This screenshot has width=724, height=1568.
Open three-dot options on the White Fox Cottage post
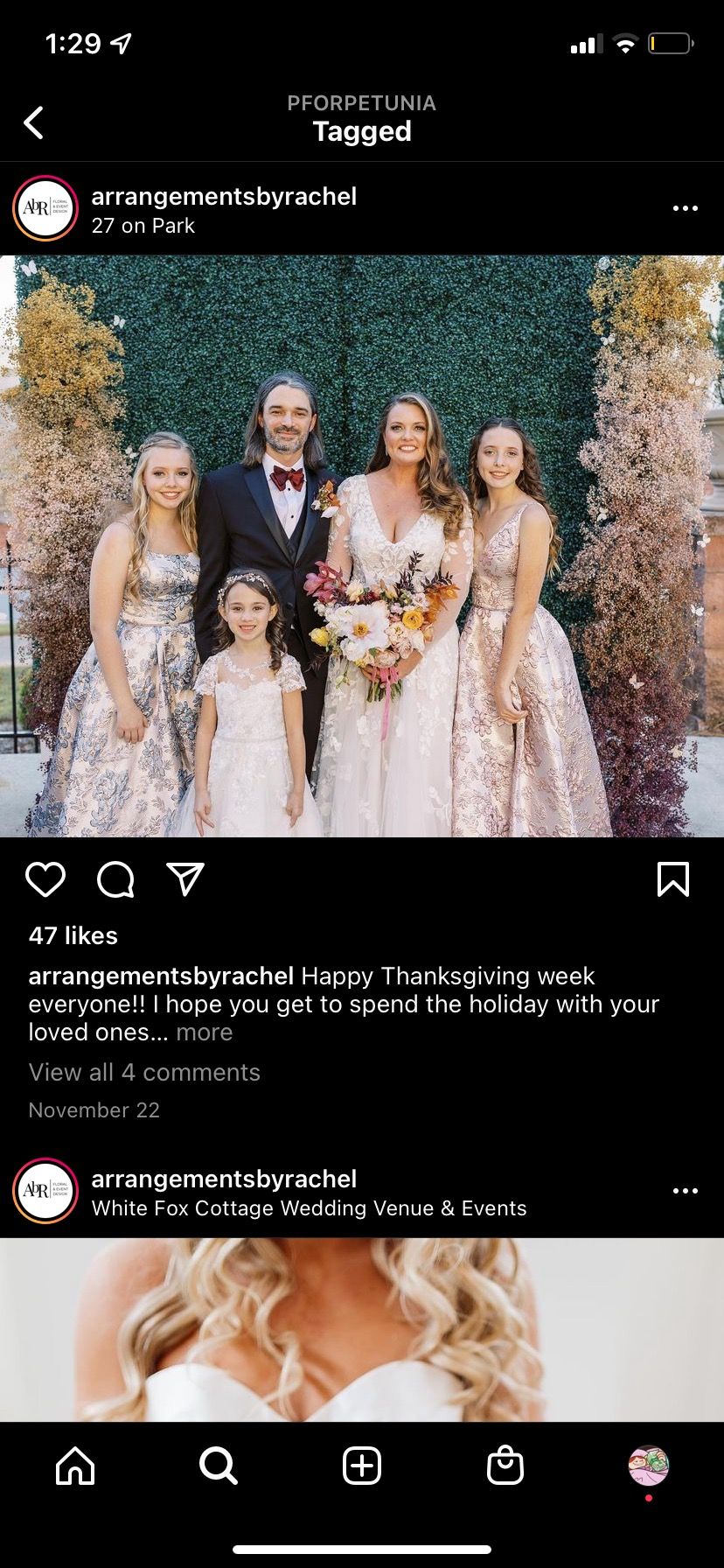(686, 1191)
